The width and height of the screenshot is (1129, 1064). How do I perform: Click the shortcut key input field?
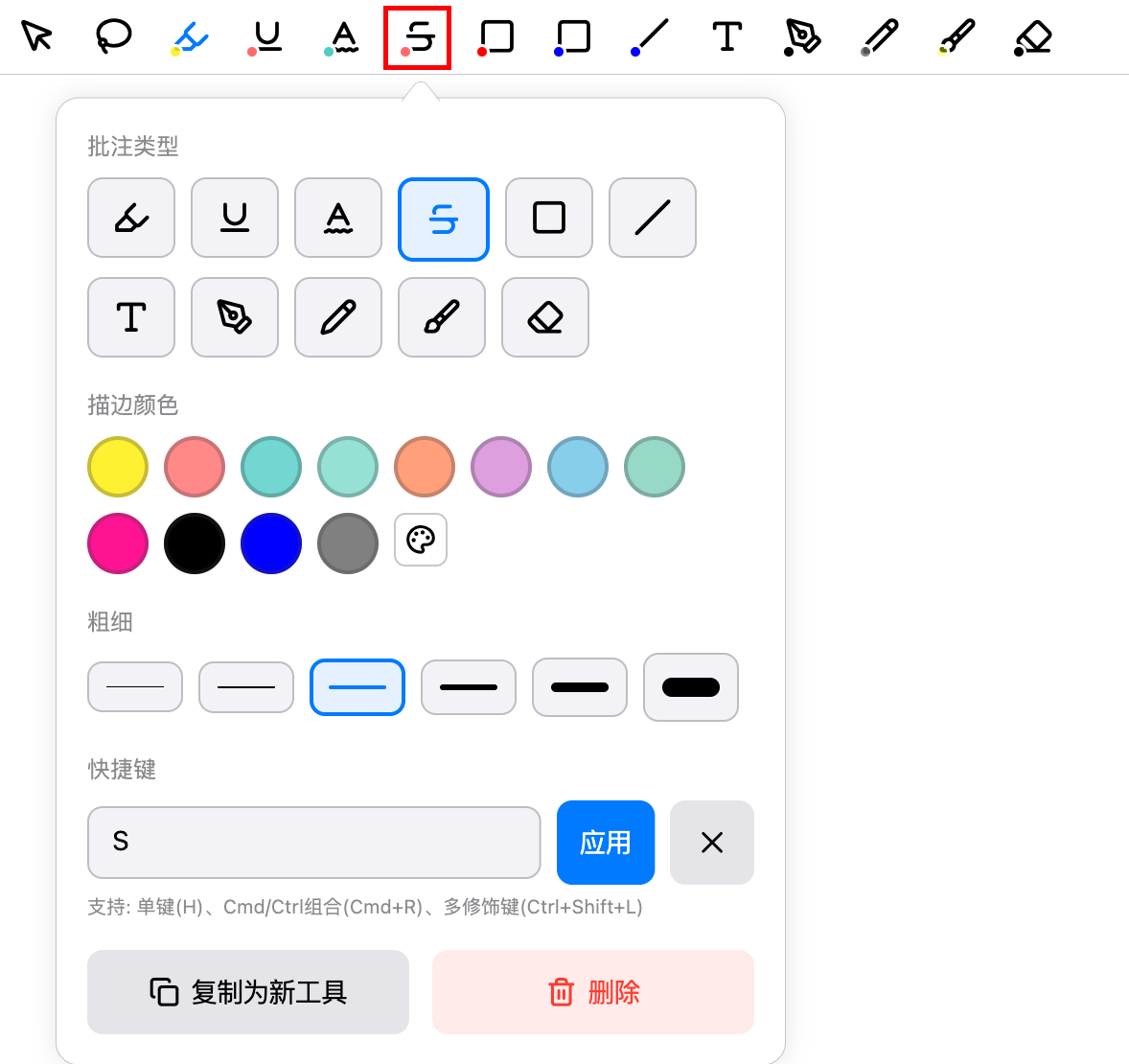pyautogui.click(x=314, y=843)
